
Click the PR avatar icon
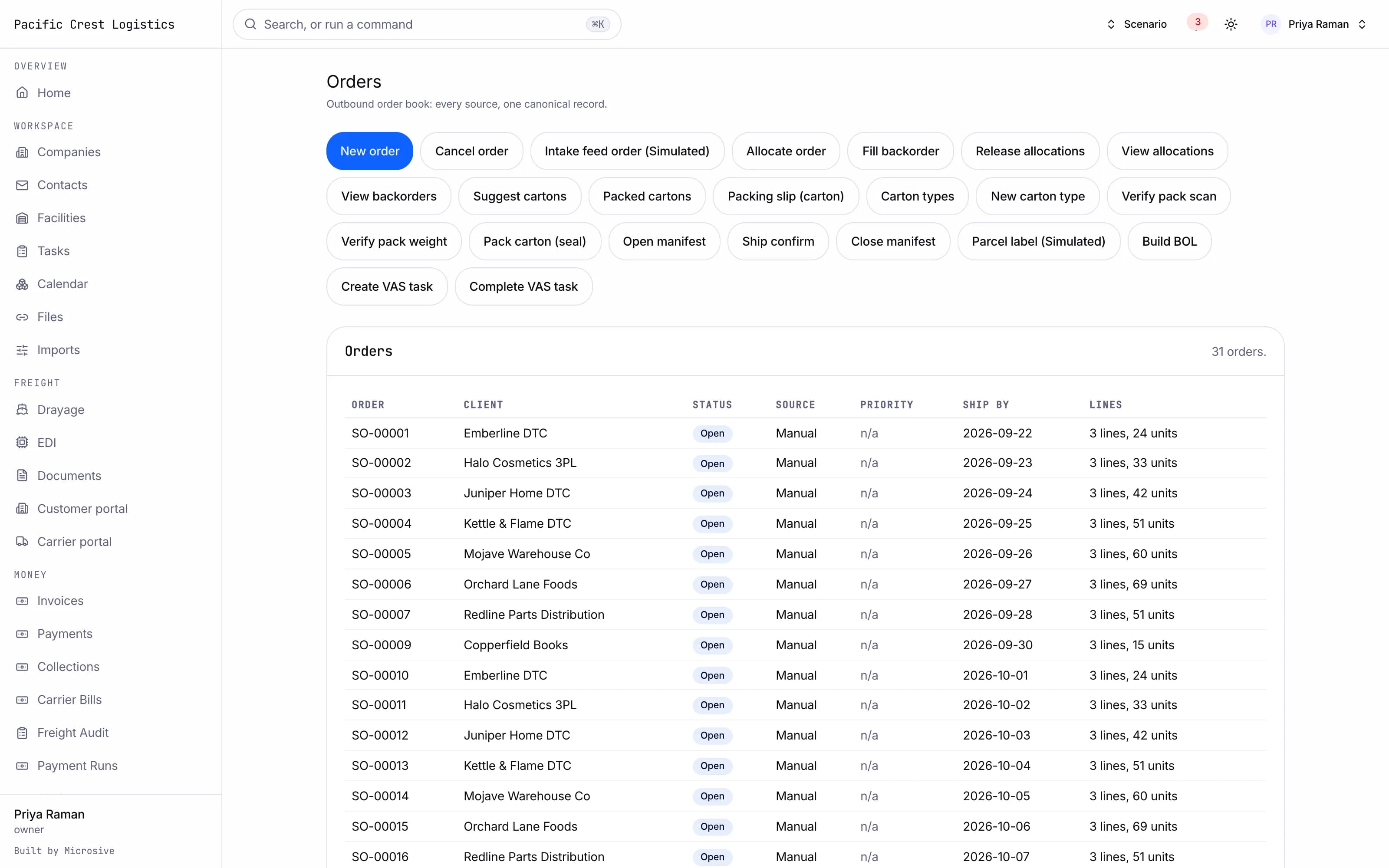pos(1271,24)
